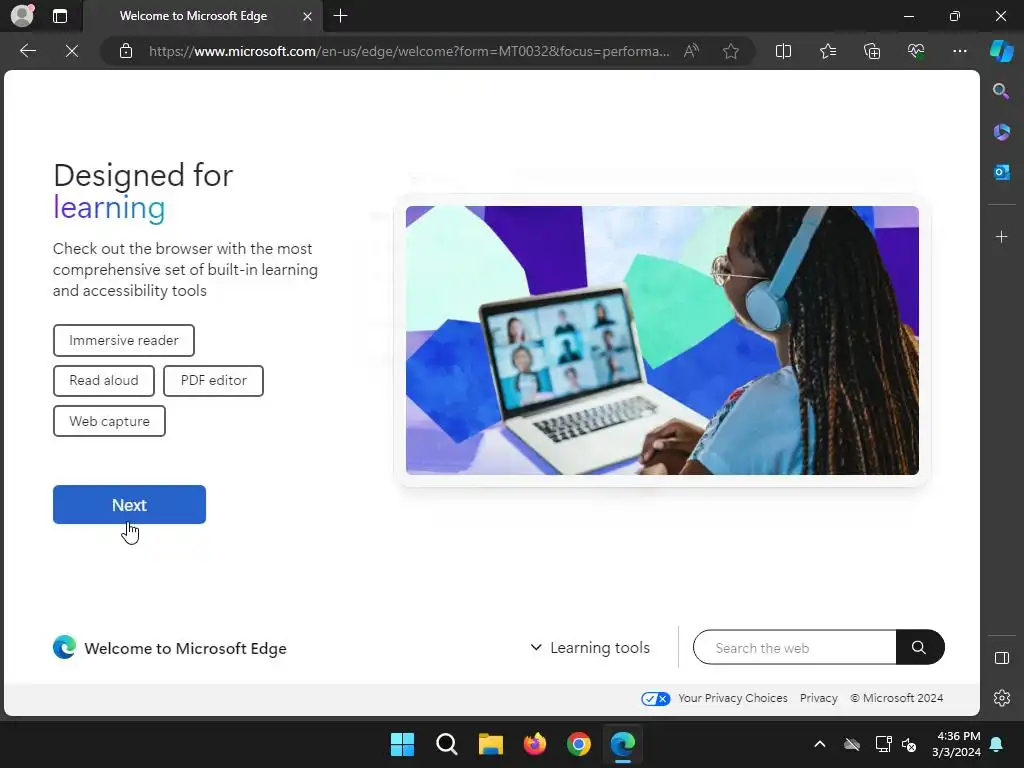
Task: View site information lock icon
Action: pyautogui.click(x=126, y=51)
